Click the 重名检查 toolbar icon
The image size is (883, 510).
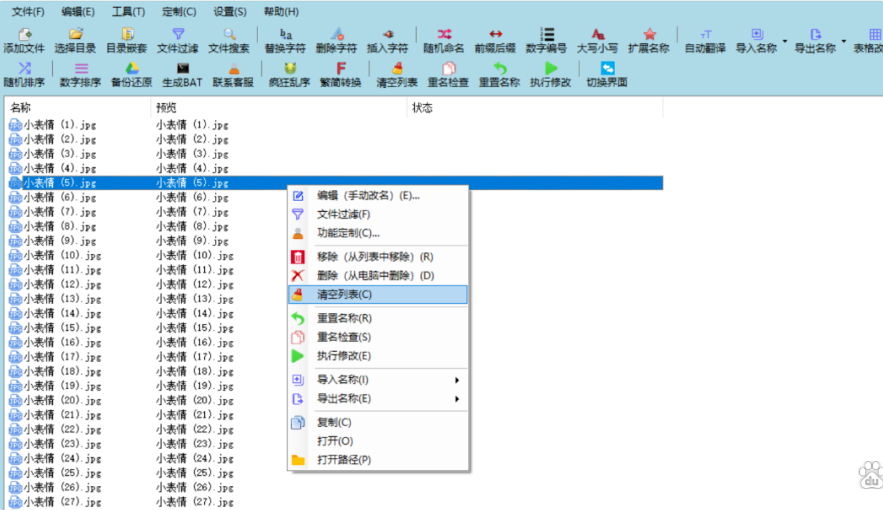[448, 69]
